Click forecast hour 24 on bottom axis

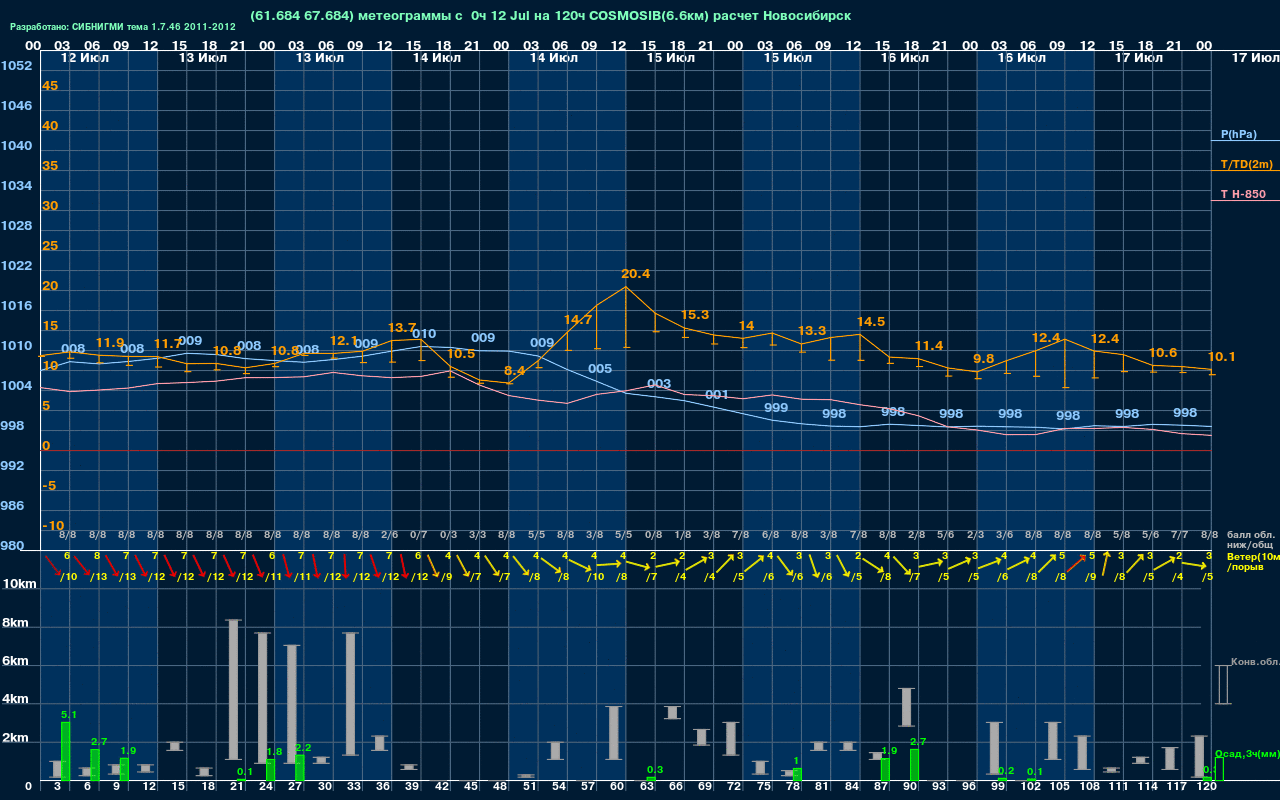[267, 787]
